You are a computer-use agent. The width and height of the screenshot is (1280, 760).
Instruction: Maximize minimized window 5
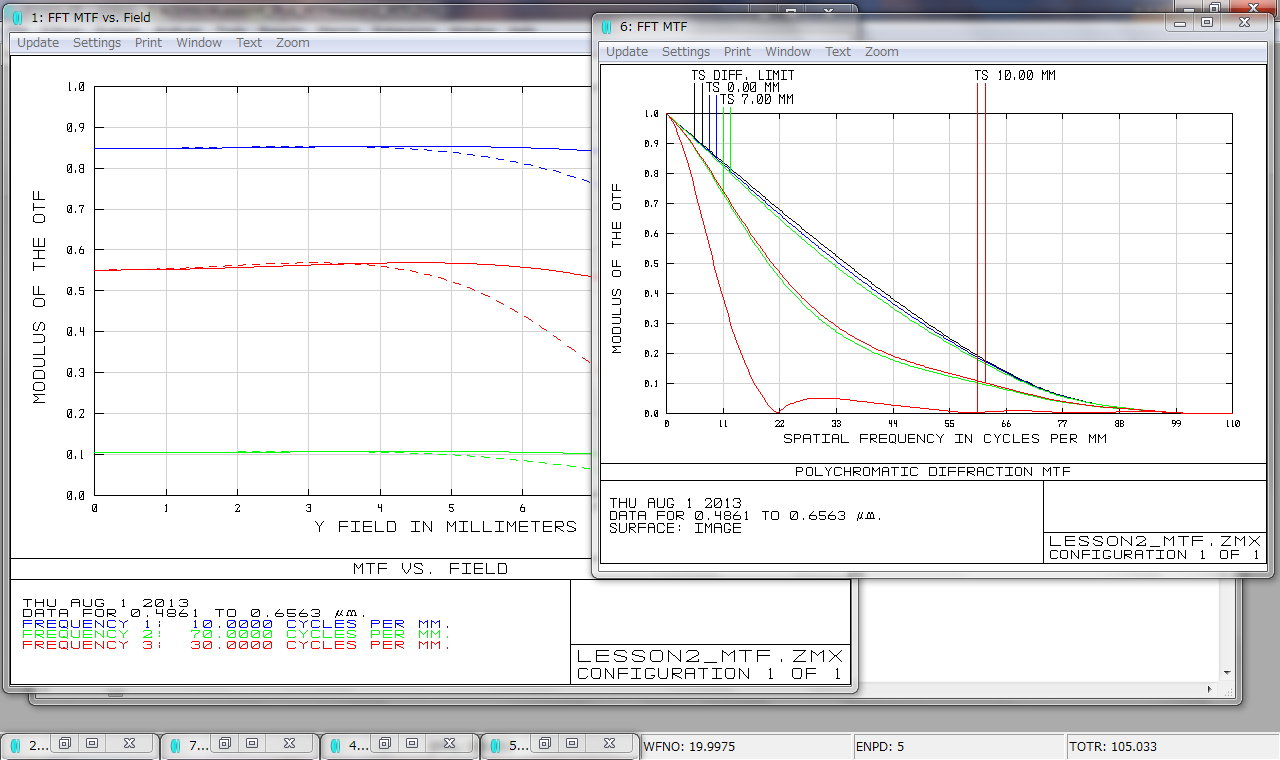click(572, 744)
